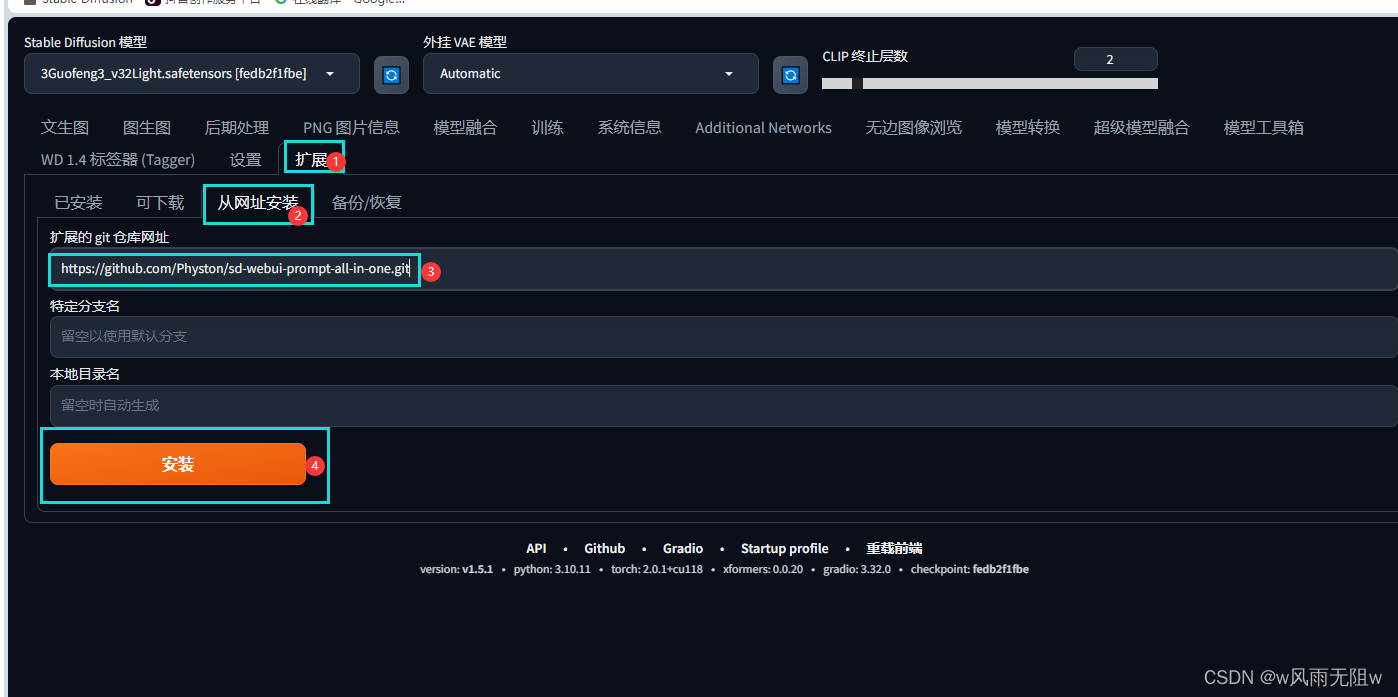This screenshot has width=1398, height=697.
Task: Refresh the external VAE model list
Action: click(x=790, y=75)
